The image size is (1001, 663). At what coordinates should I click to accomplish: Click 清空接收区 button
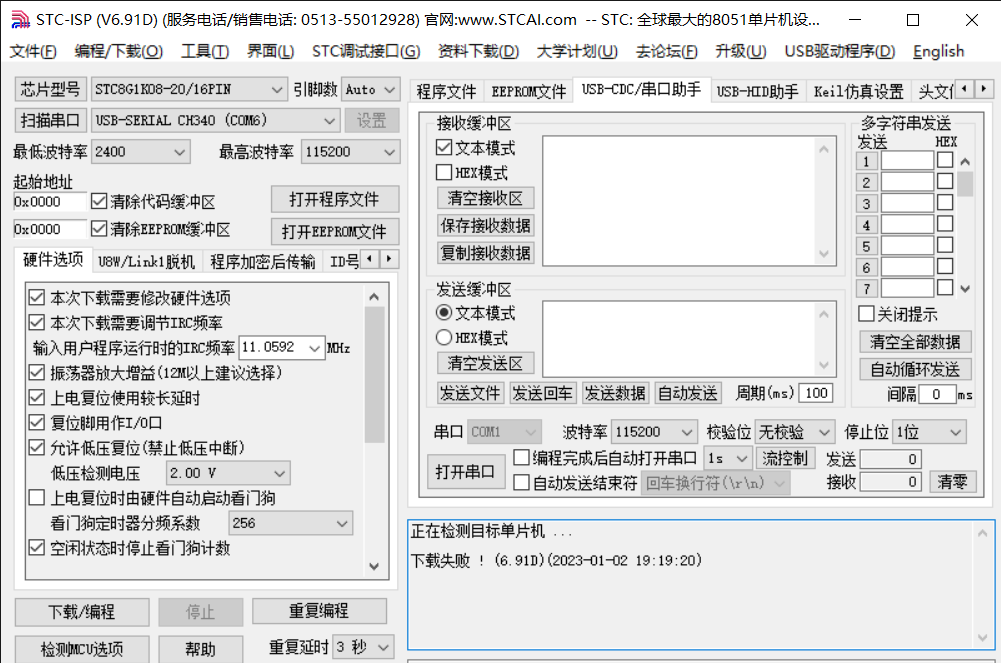click(485, 198)
